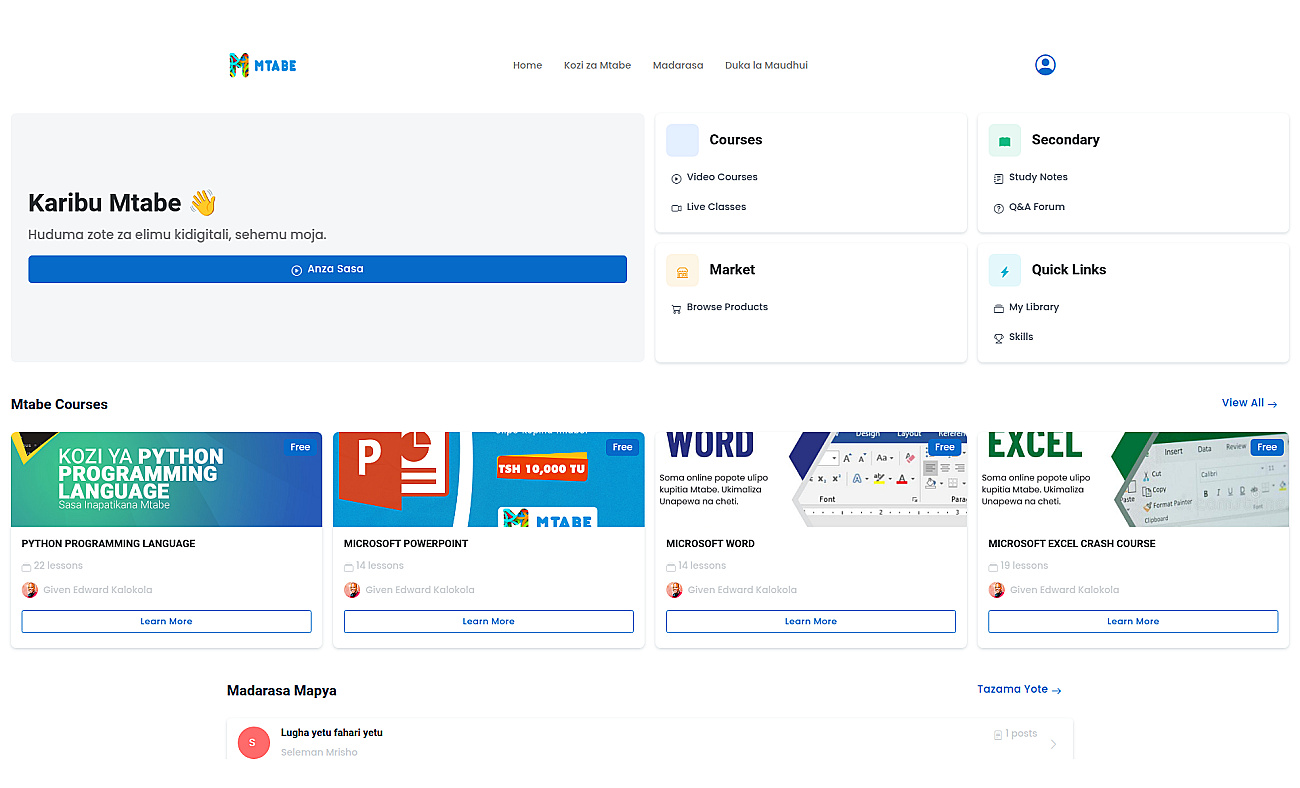Click instructor avatar on Python course
This screenshot has height=788, width=1300.
[30, 590]
